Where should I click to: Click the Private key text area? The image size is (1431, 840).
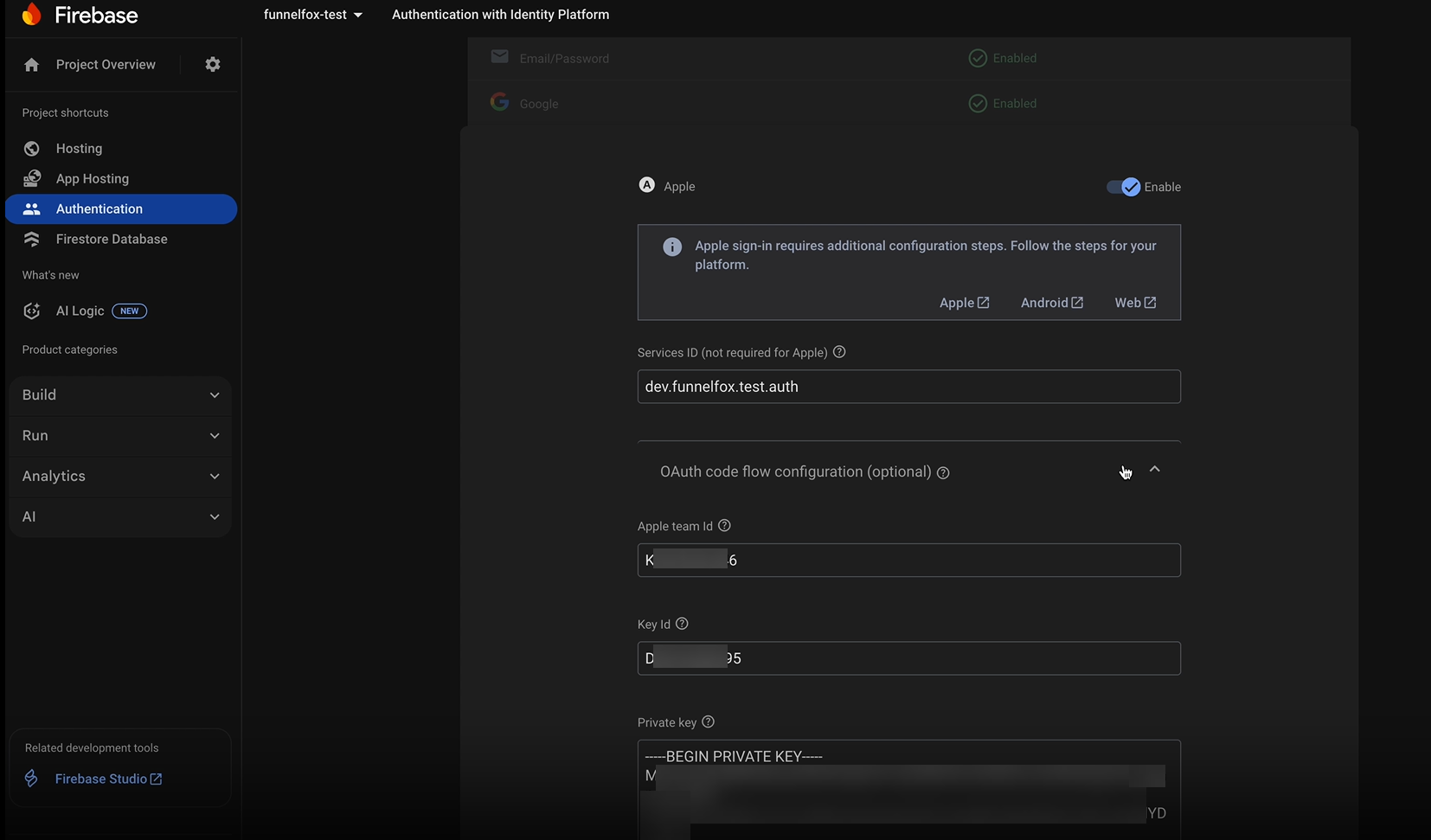[908, 789]
